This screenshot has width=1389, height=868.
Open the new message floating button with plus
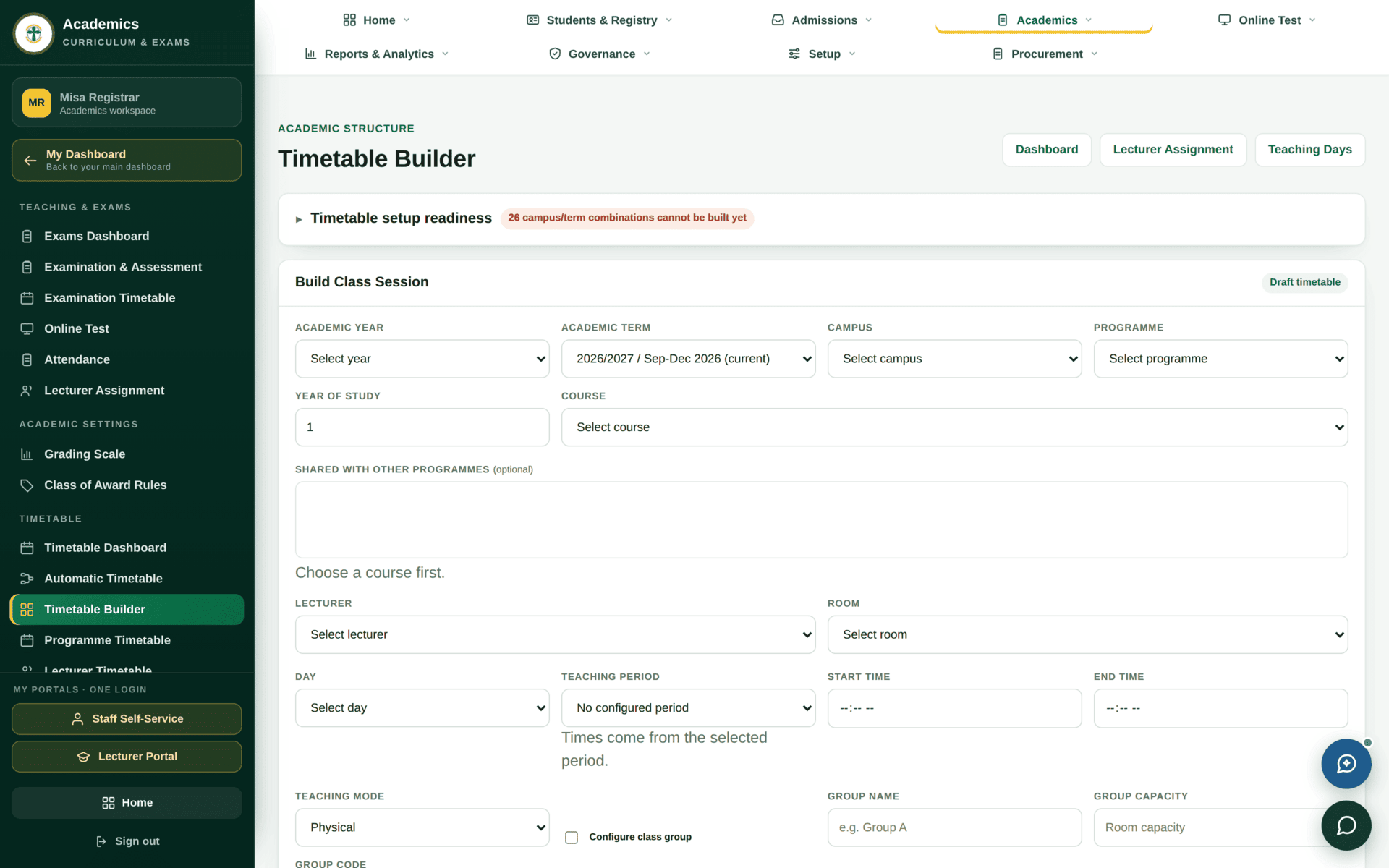pyautogui.click(x=1346, y=764)
